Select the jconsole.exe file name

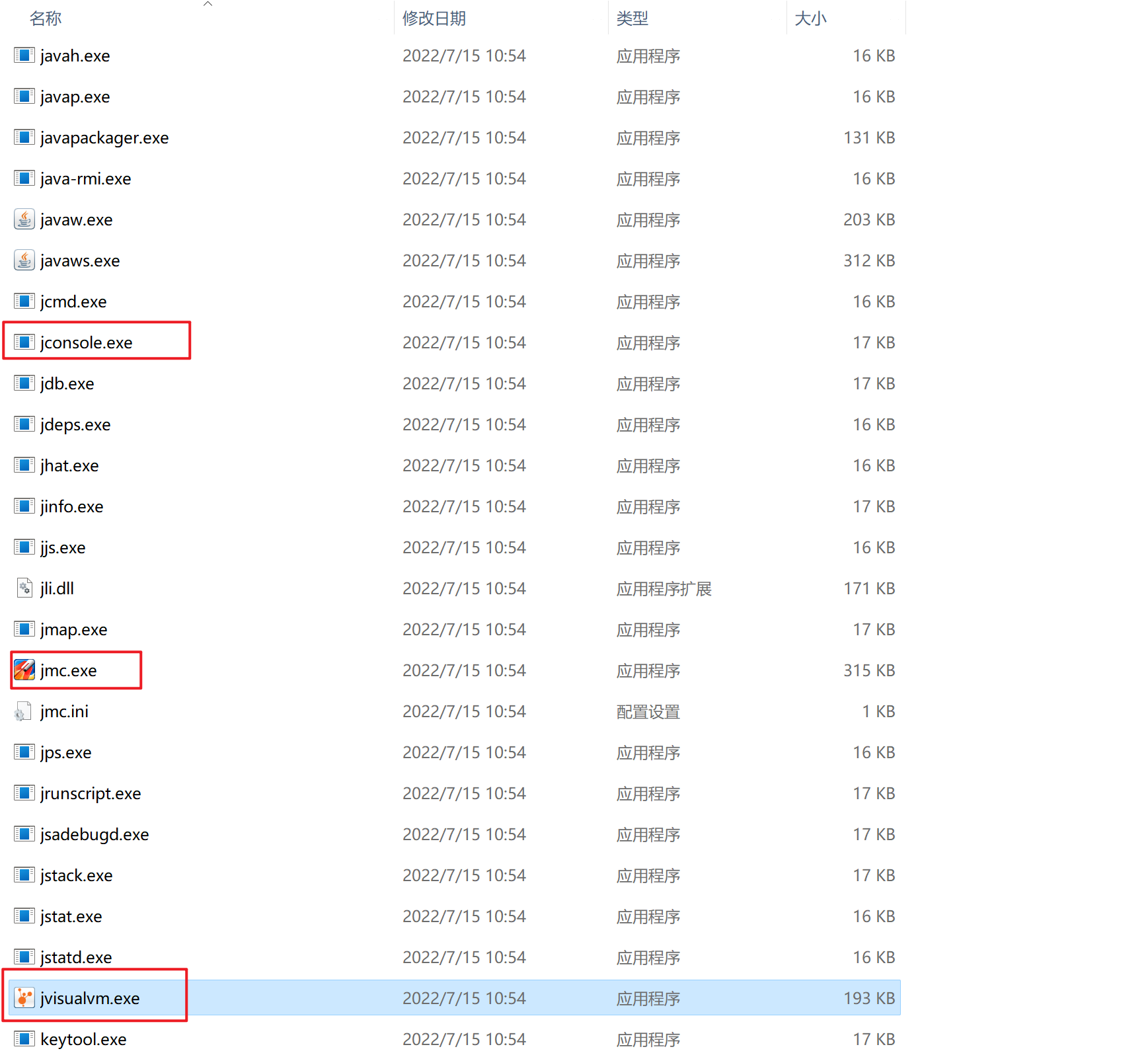(x=87, y=342)
